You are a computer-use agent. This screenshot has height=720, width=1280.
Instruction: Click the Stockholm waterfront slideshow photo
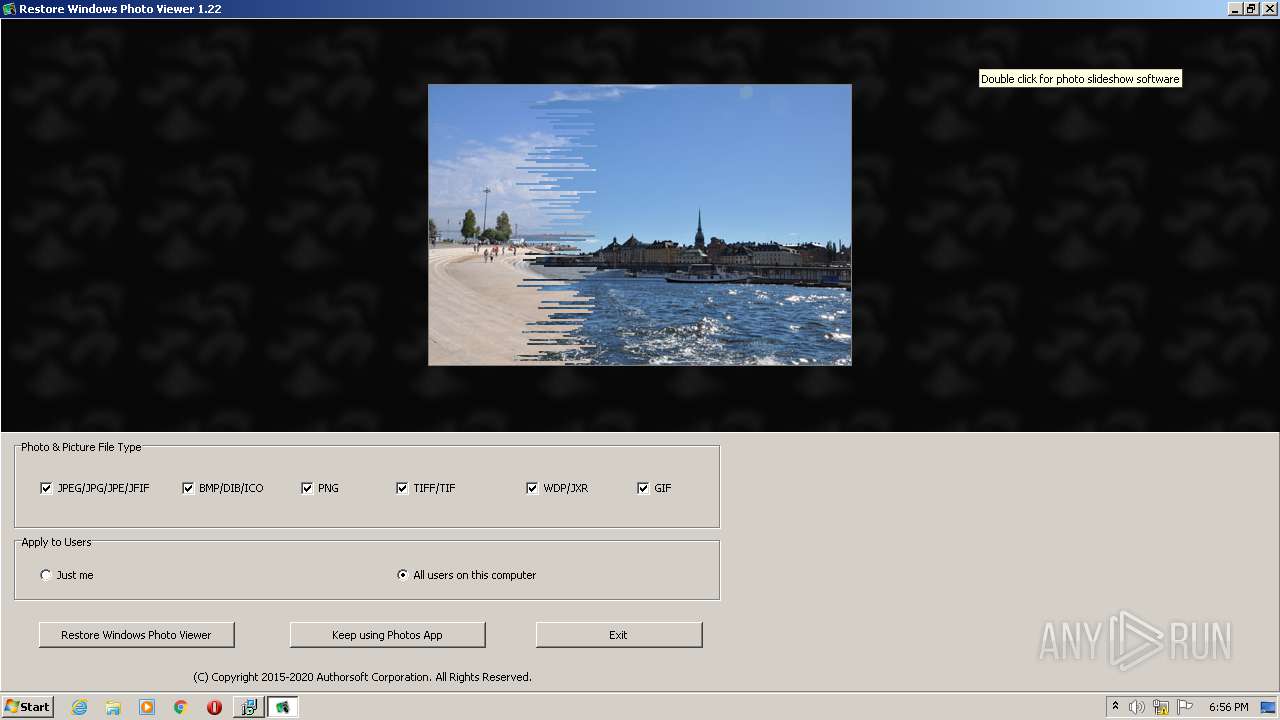pyautogui.click(x=640, y=225)
